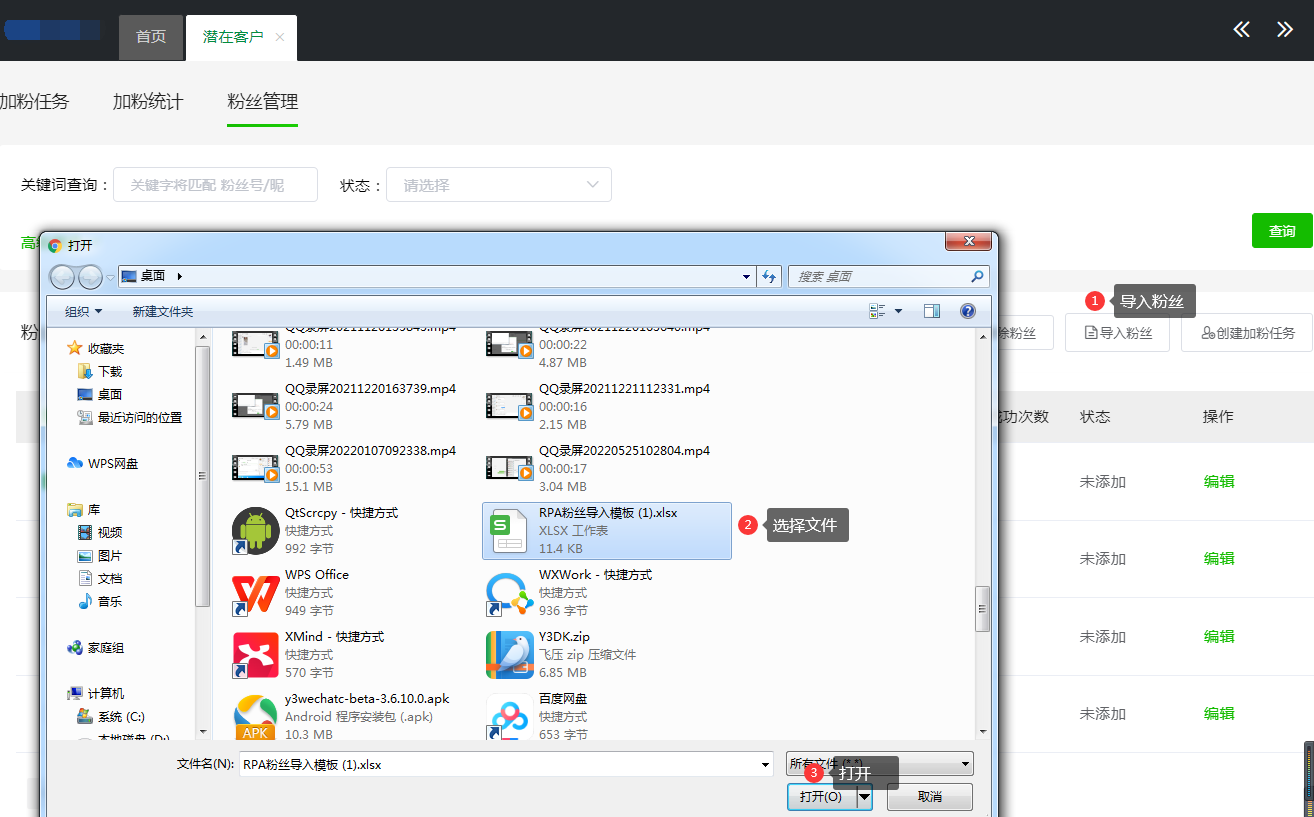Select the WPS Office shortcut icon
Image resolution: width=1314 pixels, height=817 pixels.
(256, 593)
